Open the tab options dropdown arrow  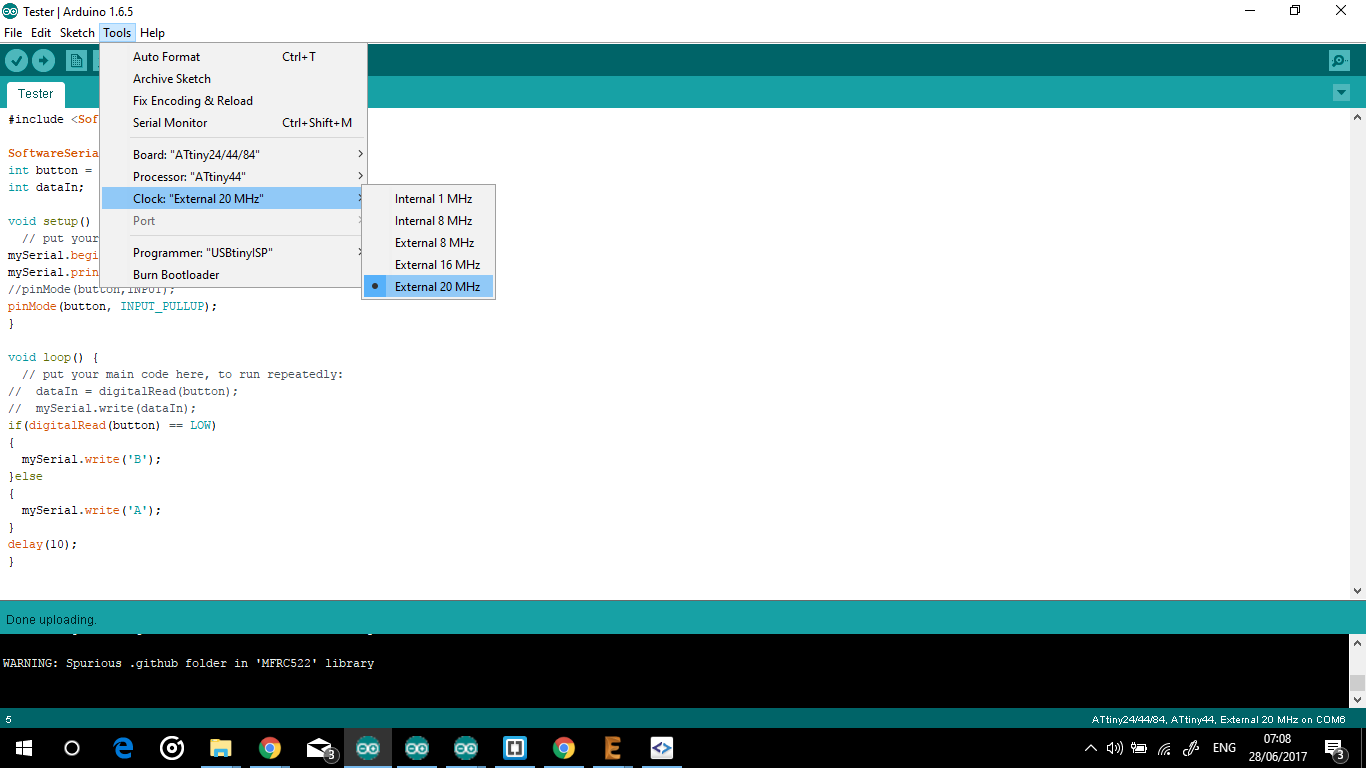[x=1341, y=93]
